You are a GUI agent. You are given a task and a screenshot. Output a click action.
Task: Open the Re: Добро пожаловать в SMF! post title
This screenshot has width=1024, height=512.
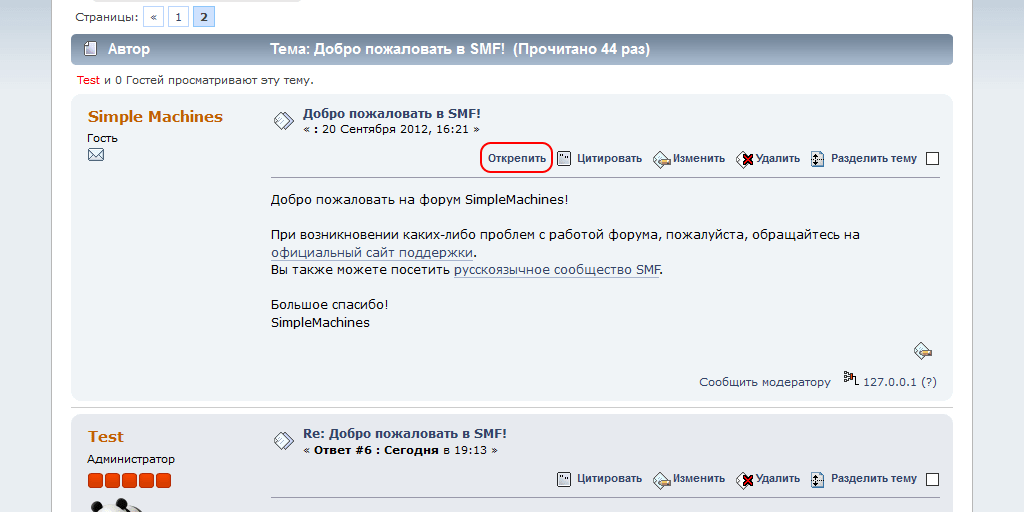pos(405,434)
